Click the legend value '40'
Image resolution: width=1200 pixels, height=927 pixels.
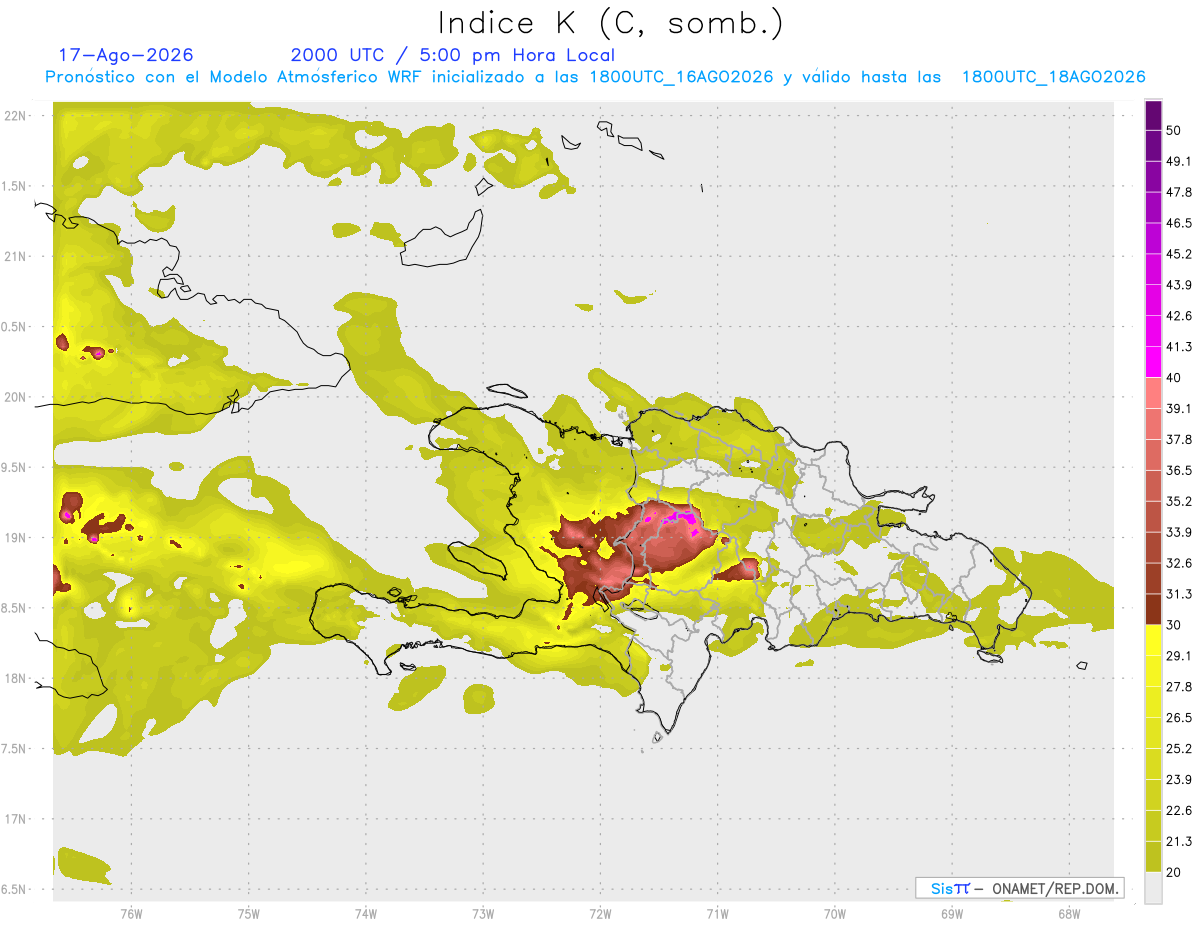pos(1175,378)
